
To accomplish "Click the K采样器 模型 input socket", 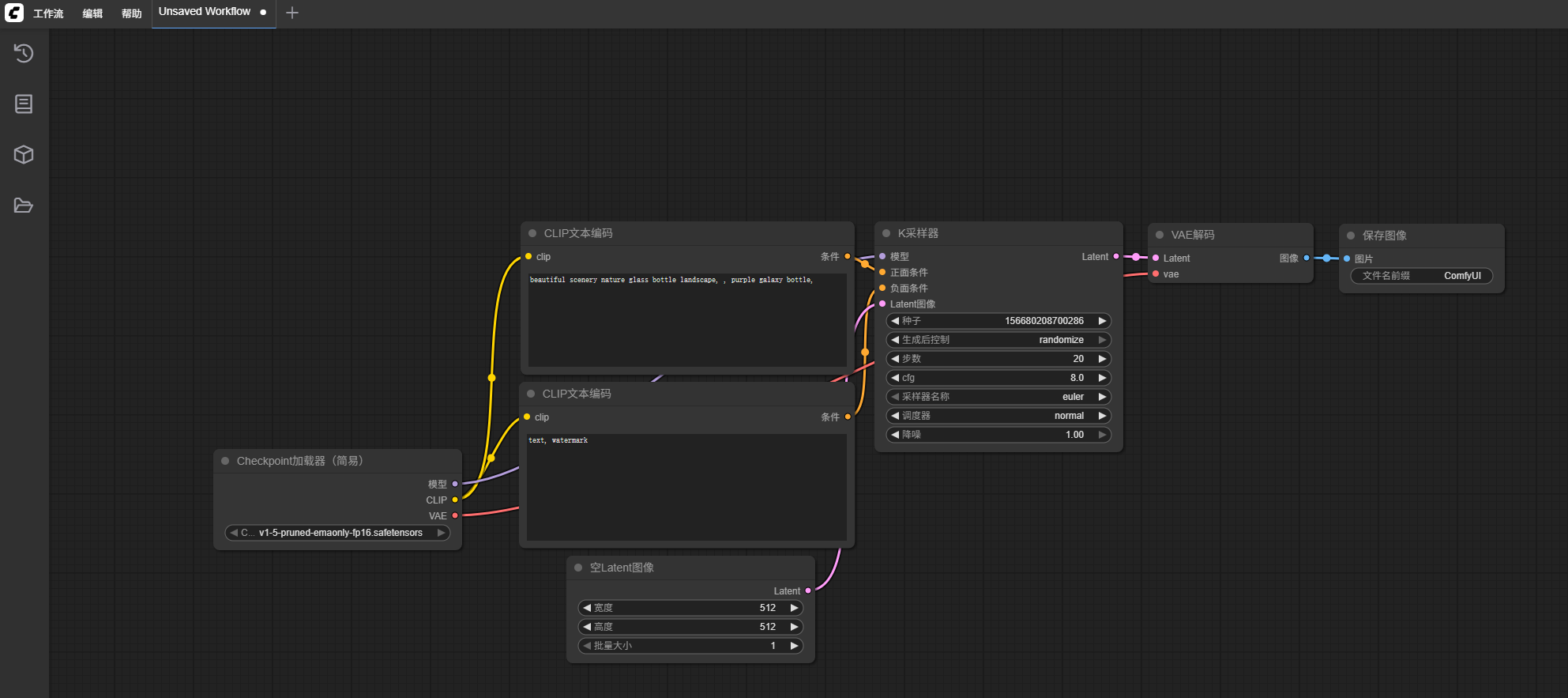I will click(x=882, y=256).
